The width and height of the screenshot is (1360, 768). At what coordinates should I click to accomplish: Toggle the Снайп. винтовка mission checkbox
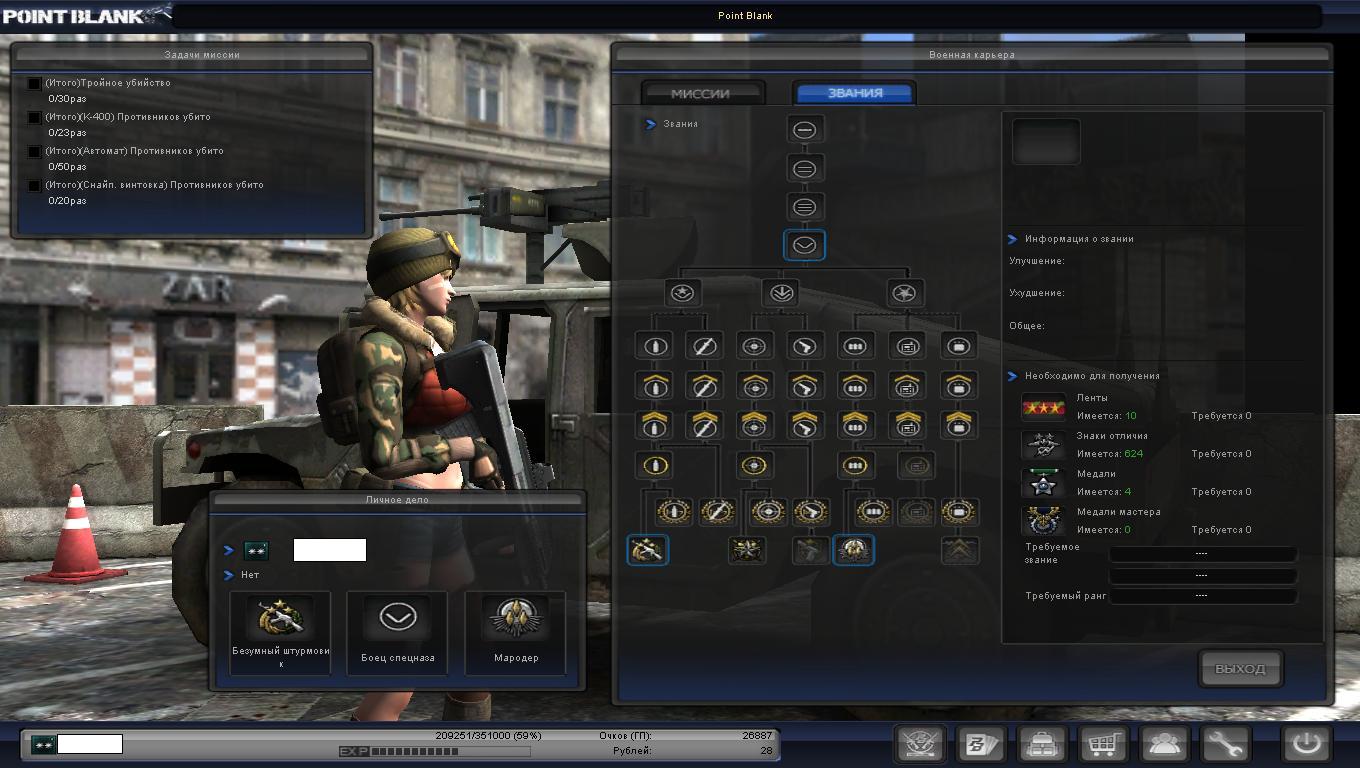click(35, 186)
